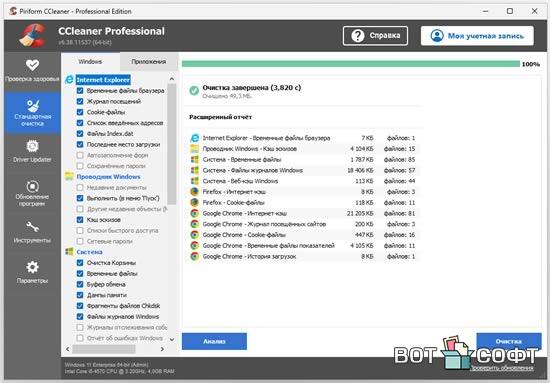Viewport: 550px width, 383px height.
Task: Uncheck the Кэш эскизов checkbox
Action: tap(80, 220)
